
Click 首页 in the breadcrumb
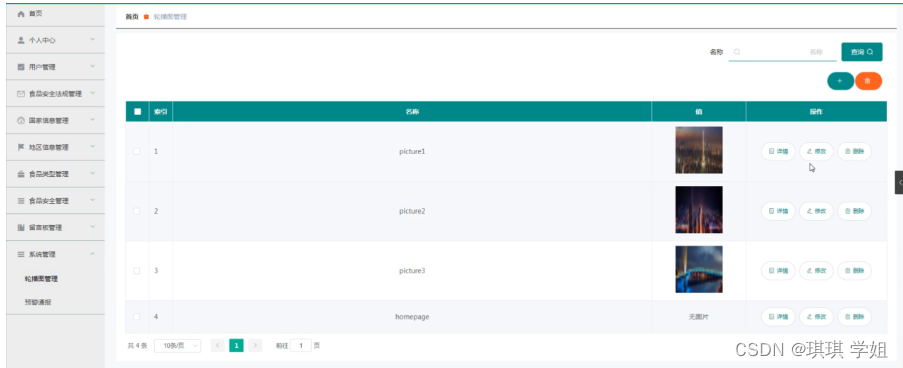pyautogui.click(x=132, y=17)
